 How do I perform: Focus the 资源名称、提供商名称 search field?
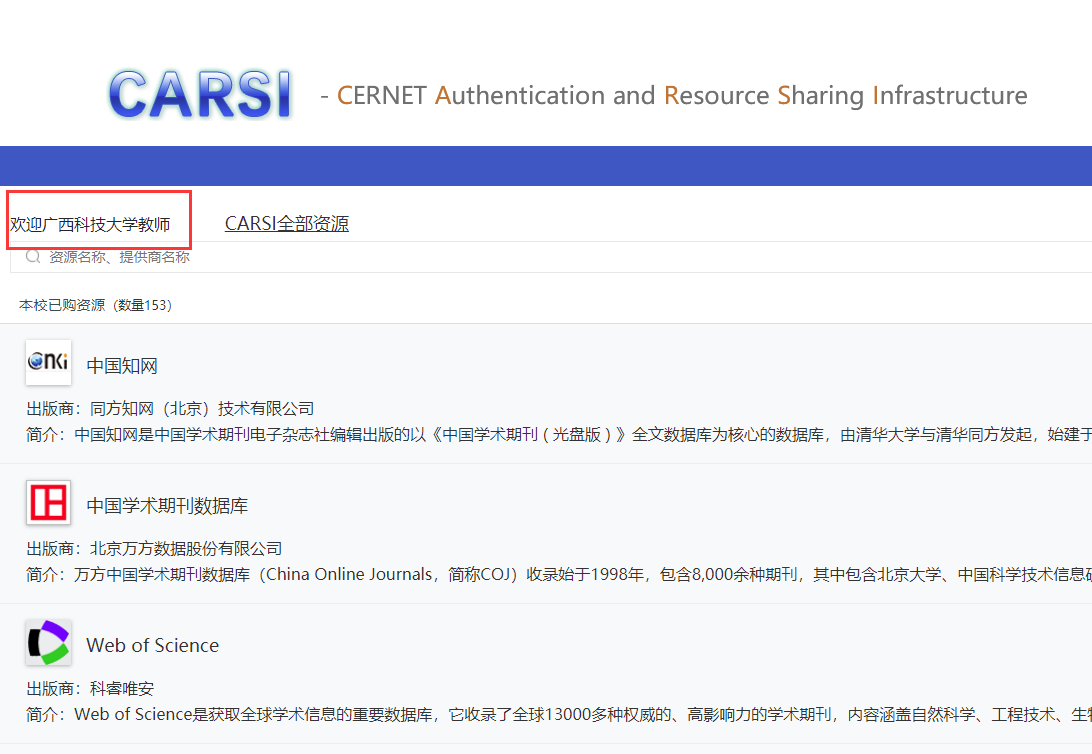coord(551,257)
